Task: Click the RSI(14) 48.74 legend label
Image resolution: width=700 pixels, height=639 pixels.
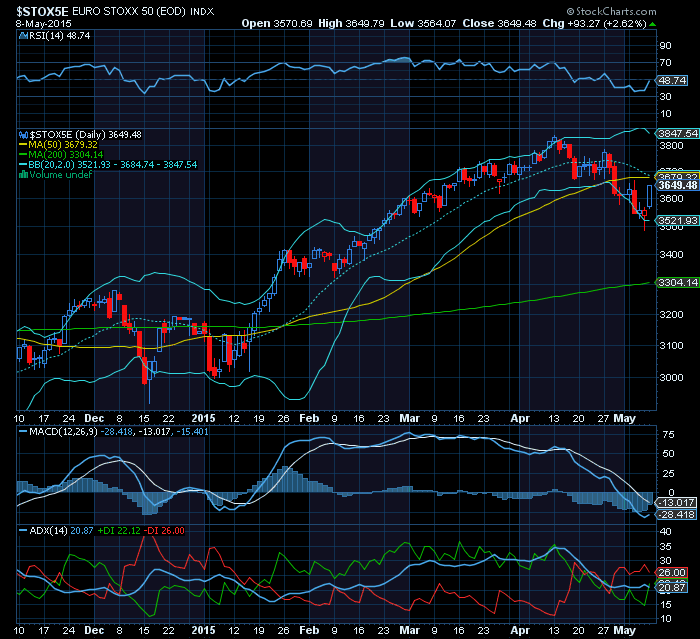Action: coord(59,36)
